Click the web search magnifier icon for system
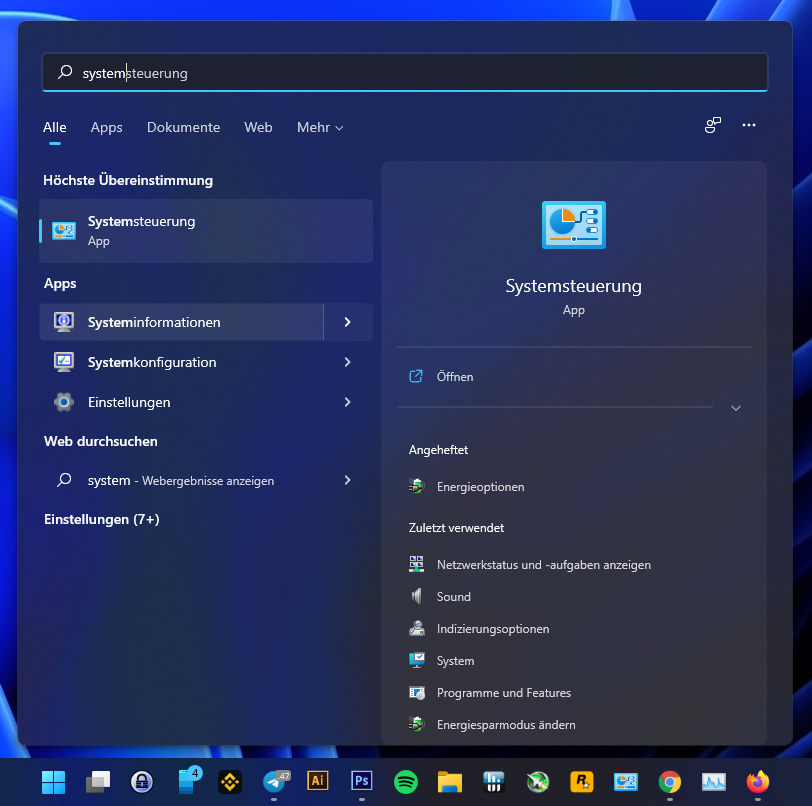Screen dimensions: 812x806 pos(64,480)
